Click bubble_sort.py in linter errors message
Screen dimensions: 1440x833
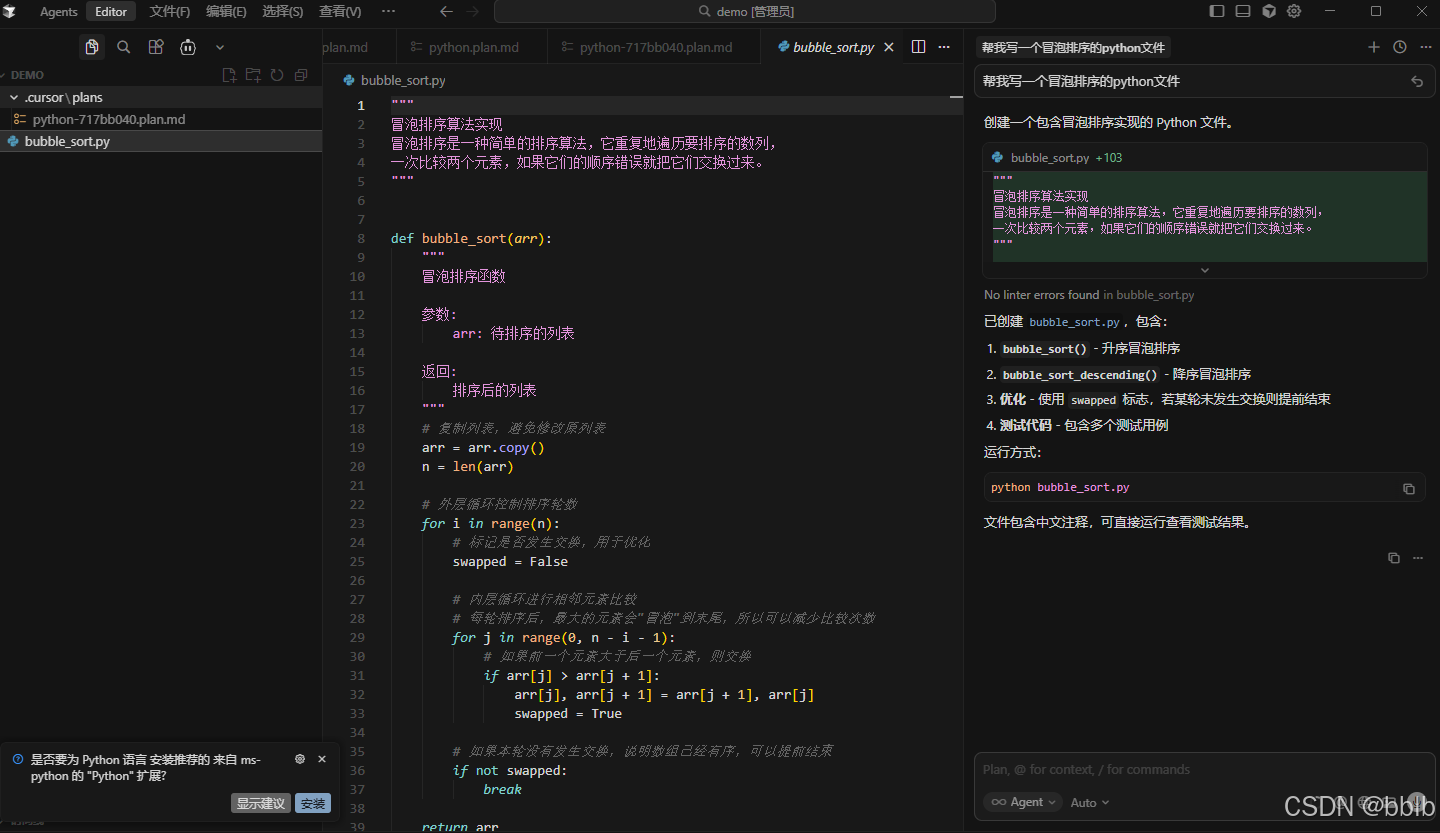pos(1155,295)
